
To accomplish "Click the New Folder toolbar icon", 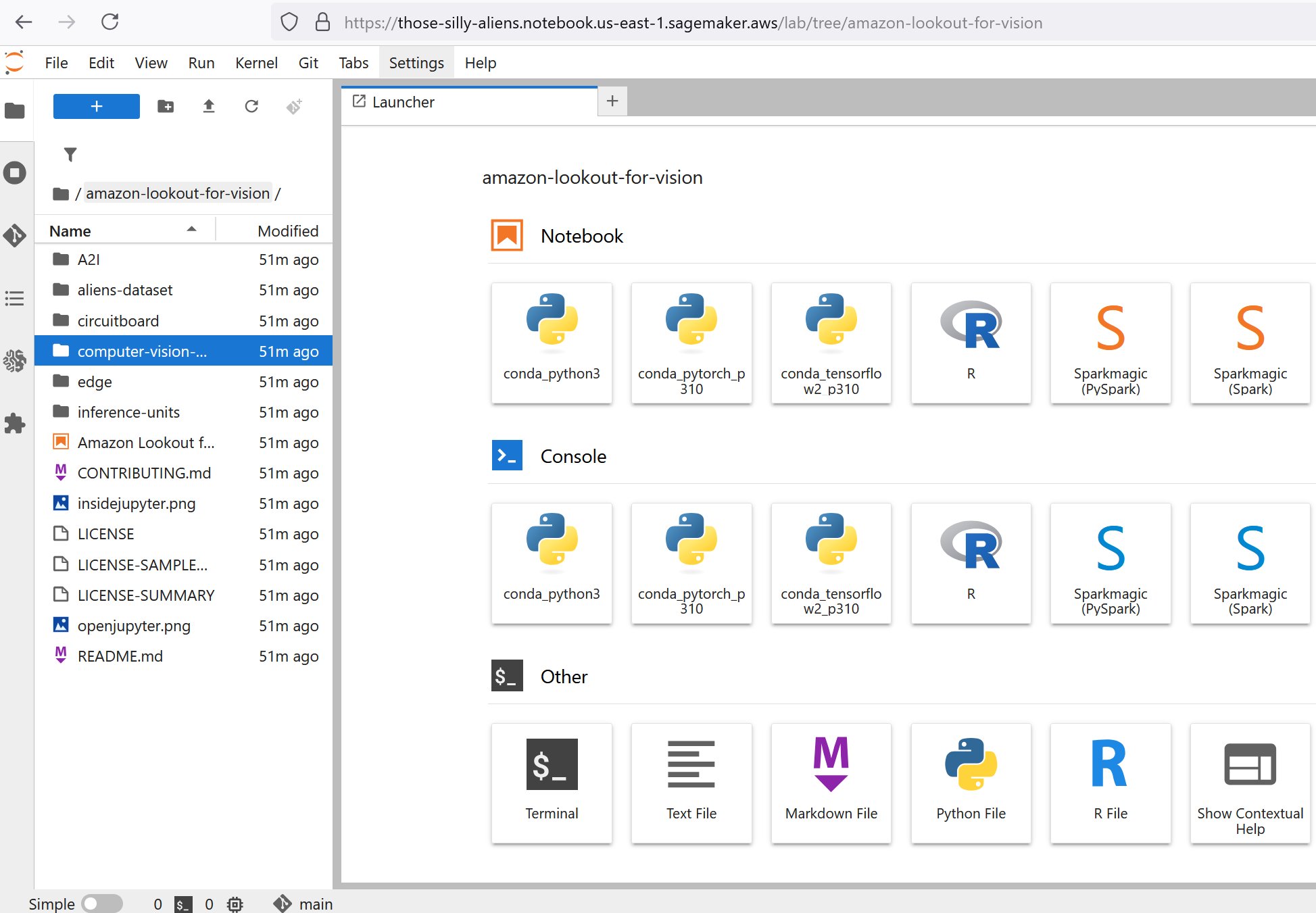I will click(x=166, y=107).
